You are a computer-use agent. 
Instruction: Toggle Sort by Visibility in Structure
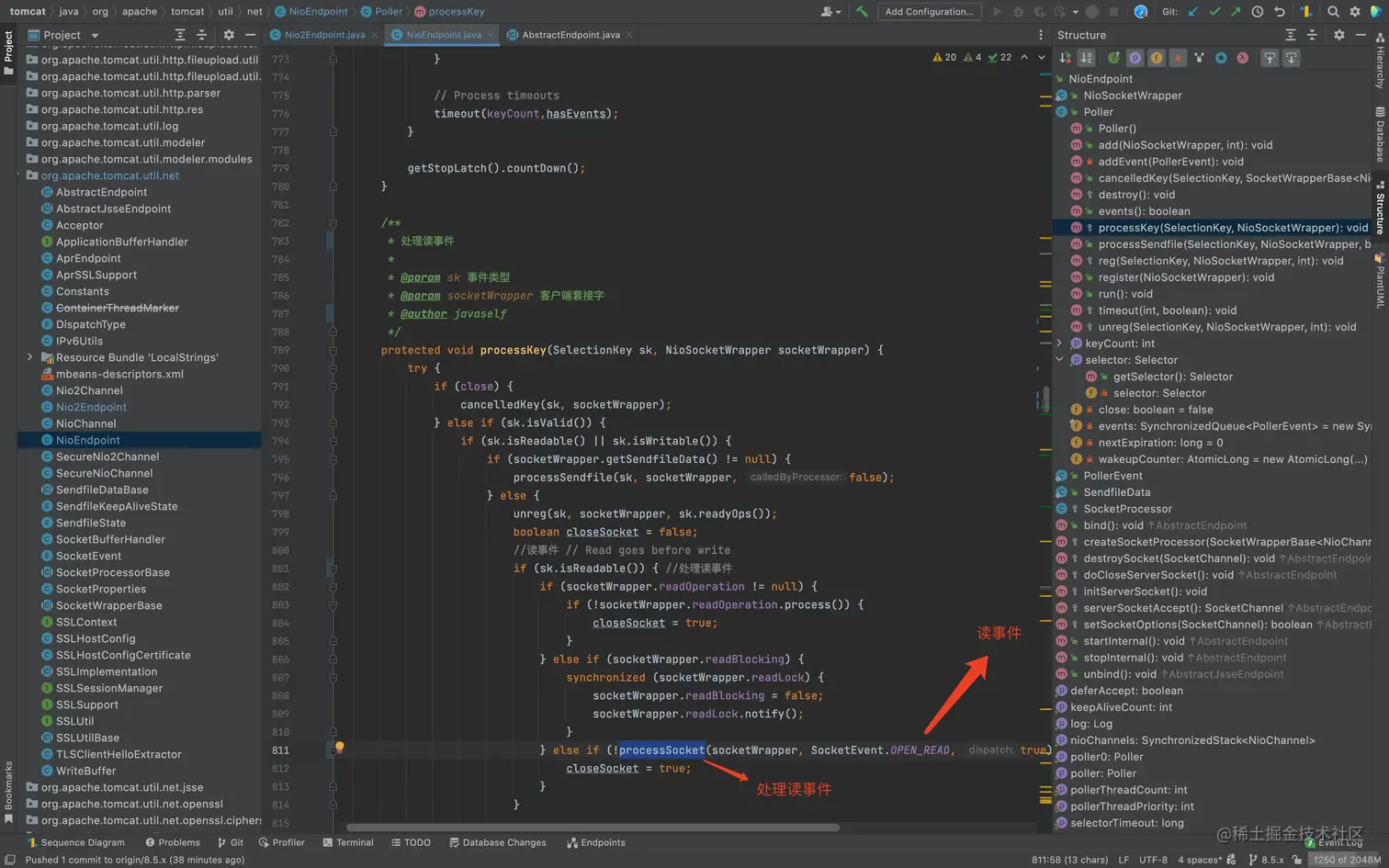1066,58
